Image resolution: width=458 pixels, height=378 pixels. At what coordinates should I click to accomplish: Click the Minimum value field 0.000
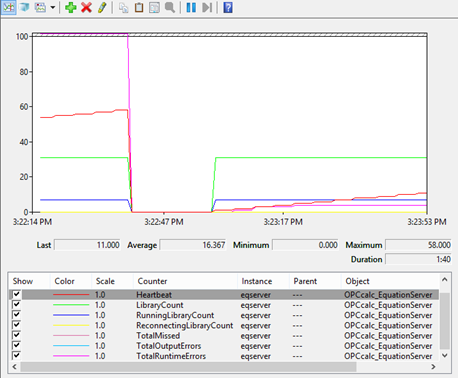(305, 245)
